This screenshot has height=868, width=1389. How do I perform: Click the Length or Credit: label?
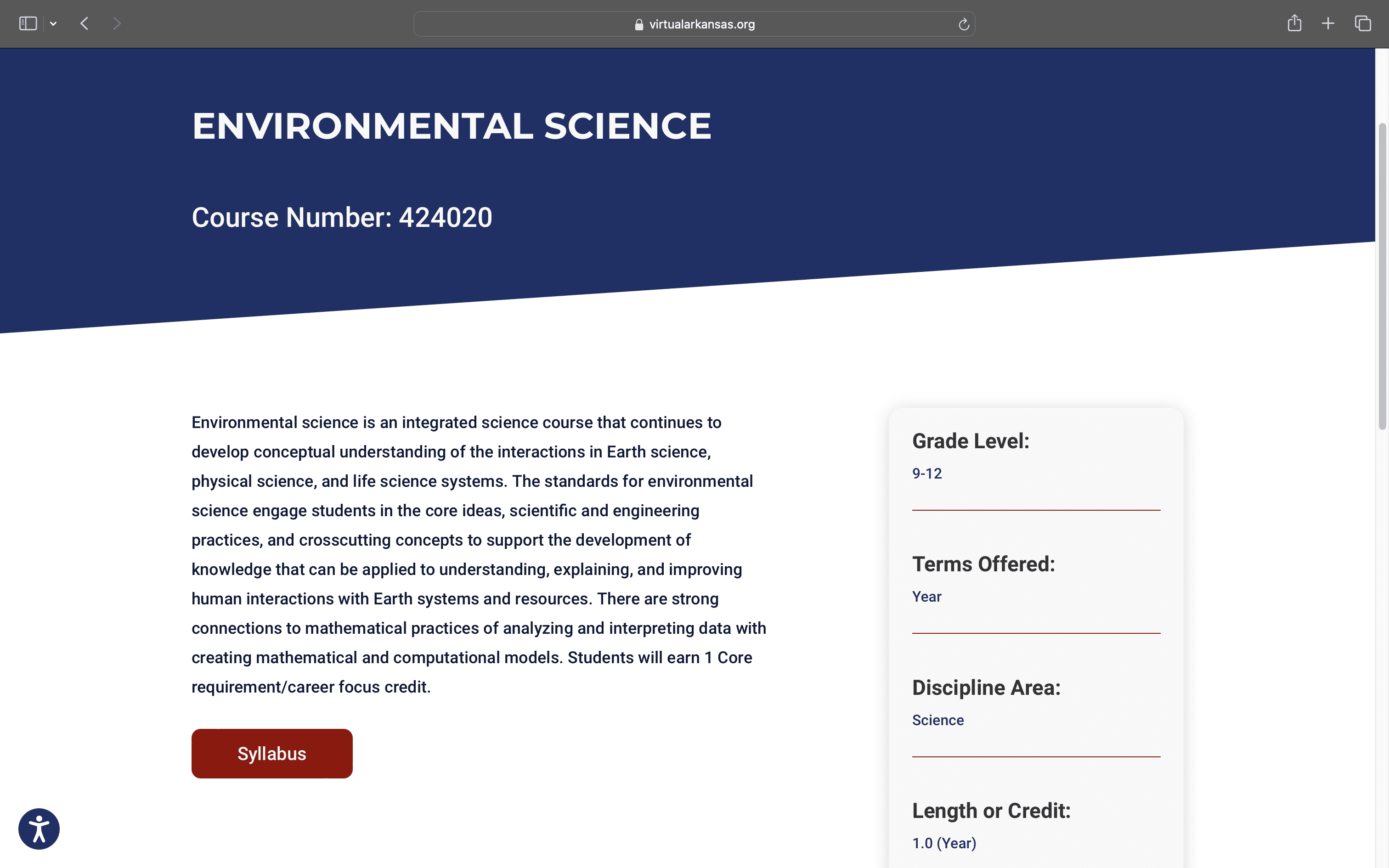coord(991,811)
